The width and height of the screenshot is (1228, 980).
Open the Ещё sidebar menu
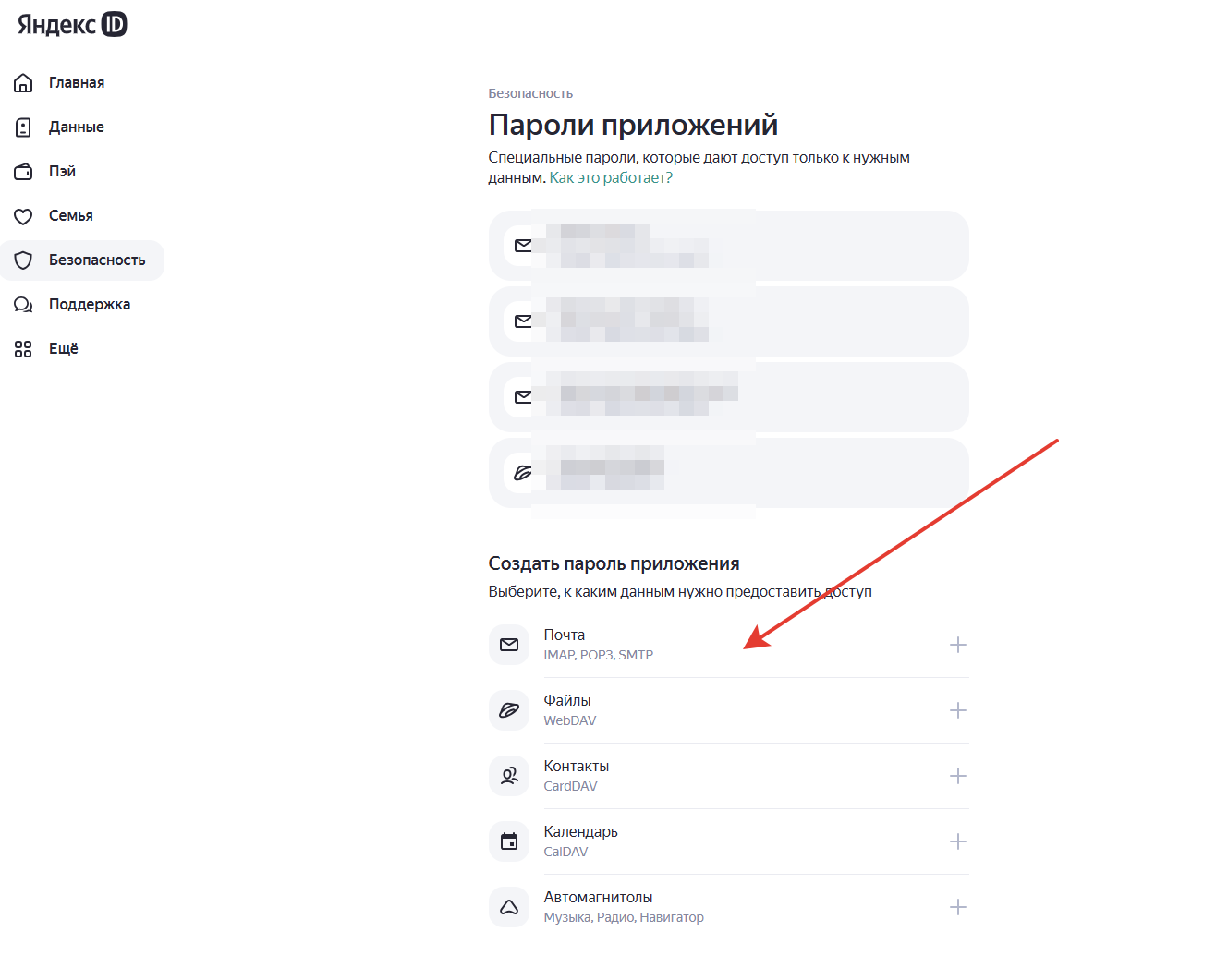[63, 349]
